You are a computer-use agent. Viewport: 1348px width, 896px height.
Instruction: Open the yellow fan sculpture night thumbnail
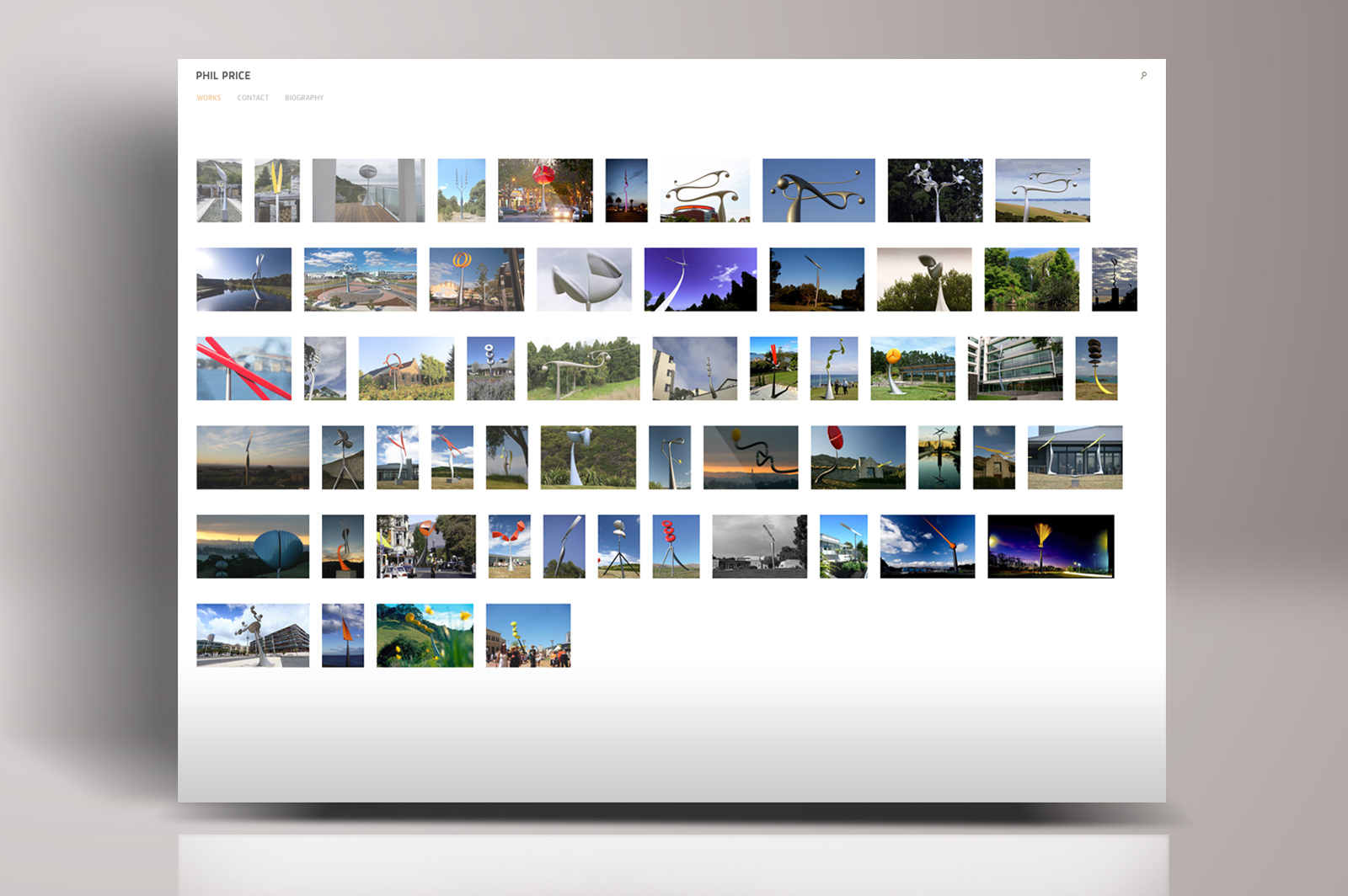(1051, 547)
